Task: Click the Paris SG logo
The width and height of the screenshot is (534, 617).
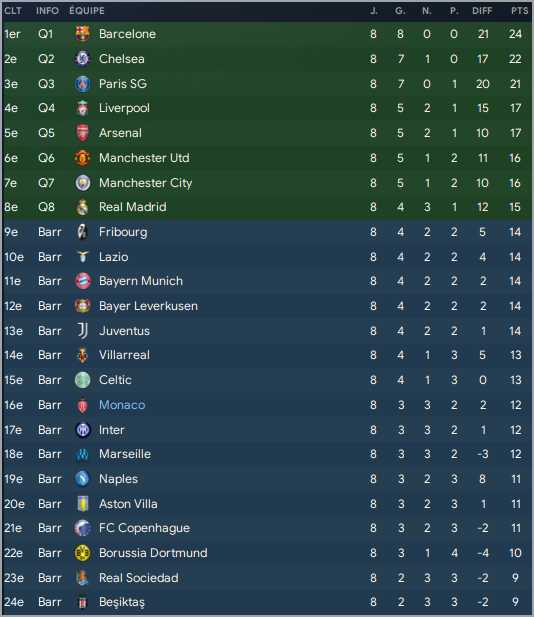Action: tap(82, 84)
